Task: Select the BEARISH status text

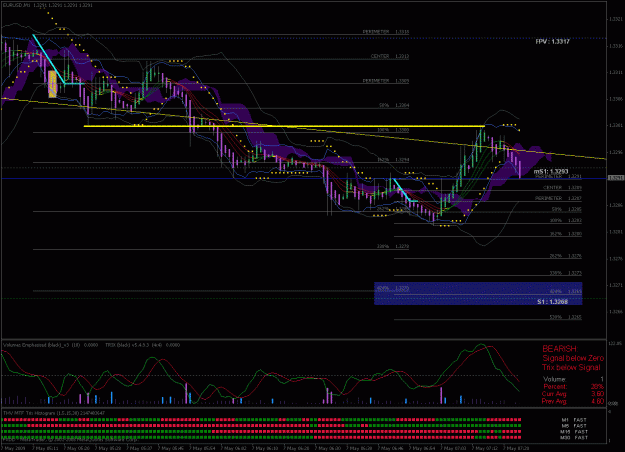Action: [560, 349]
